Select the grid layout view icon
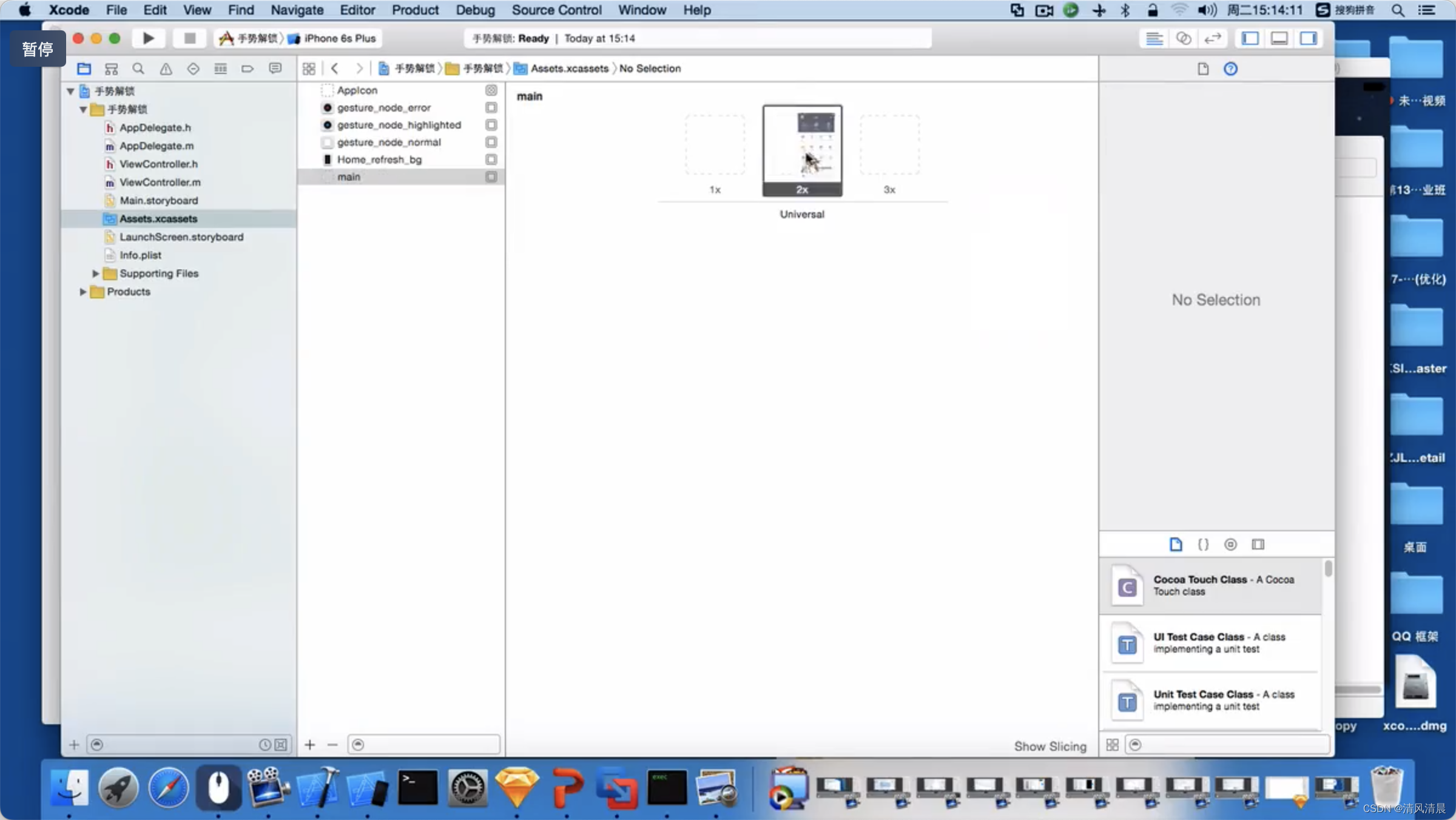The height and width of the screenshot is (820, 1456). pyautogui.click(x=1113, y=744)
